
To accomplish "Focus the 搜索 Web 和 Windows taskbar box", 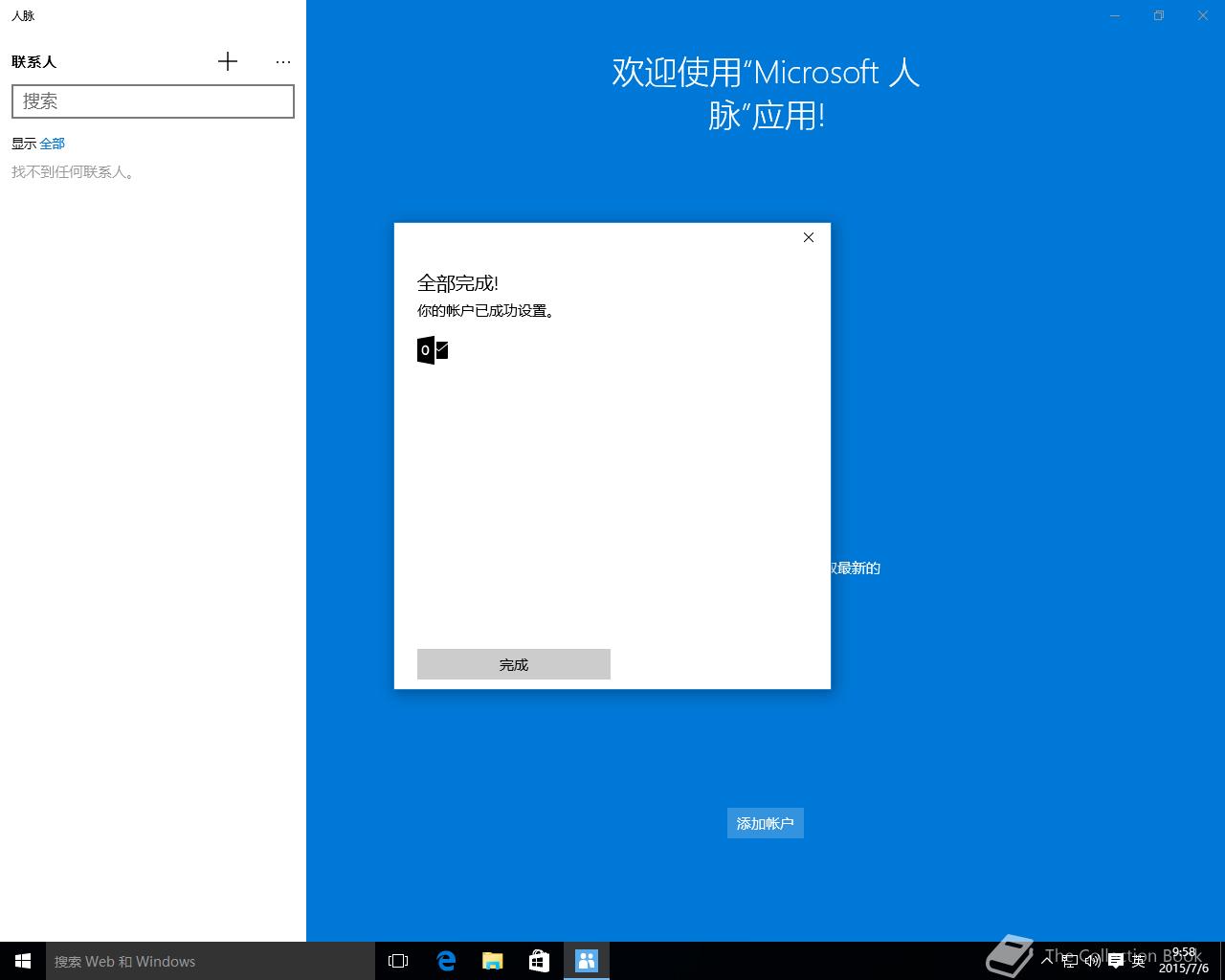I will tap(211, 961).
